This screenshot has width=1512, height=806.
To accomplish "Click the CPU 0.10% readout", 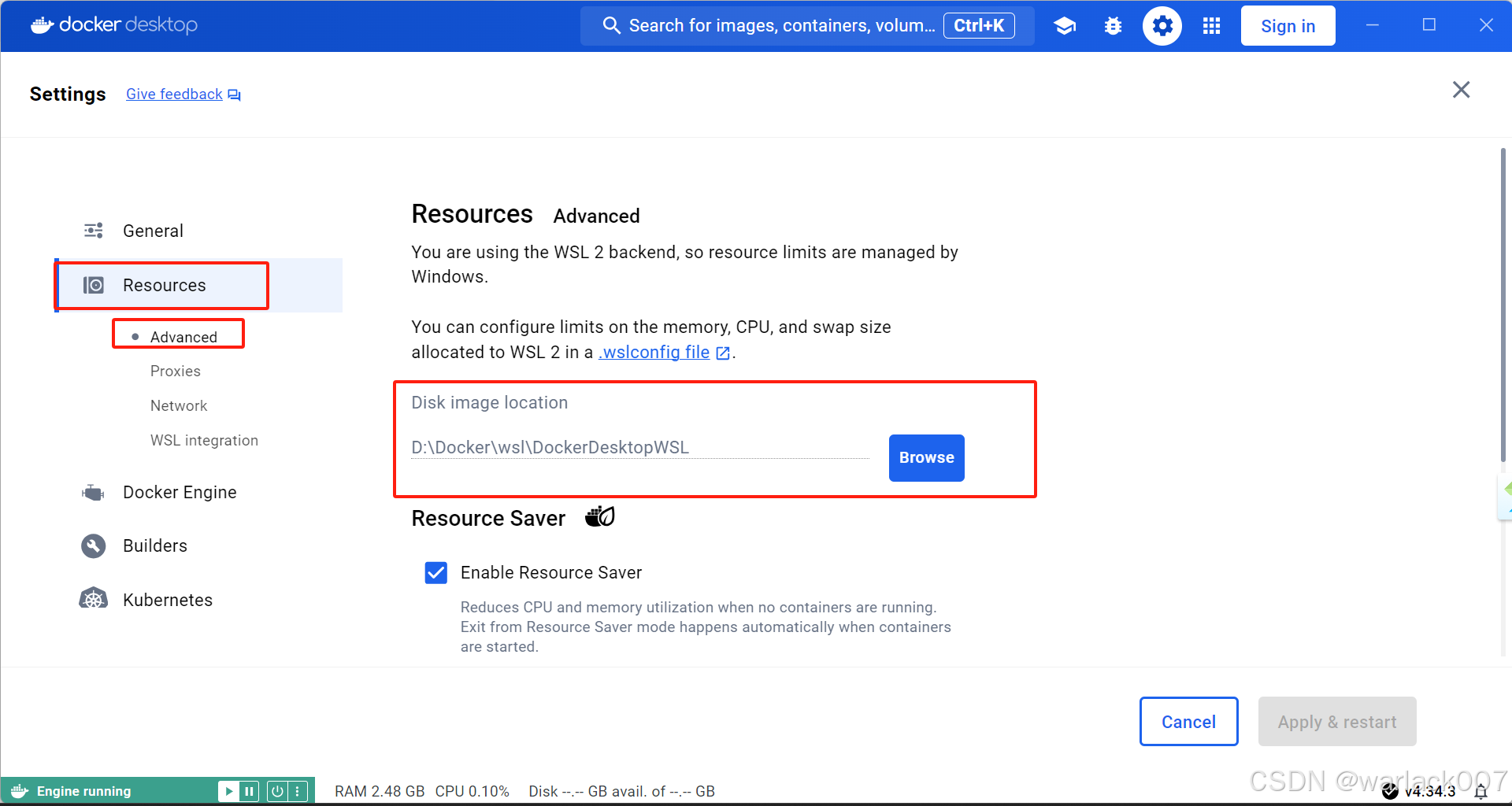I will (472, 791).
